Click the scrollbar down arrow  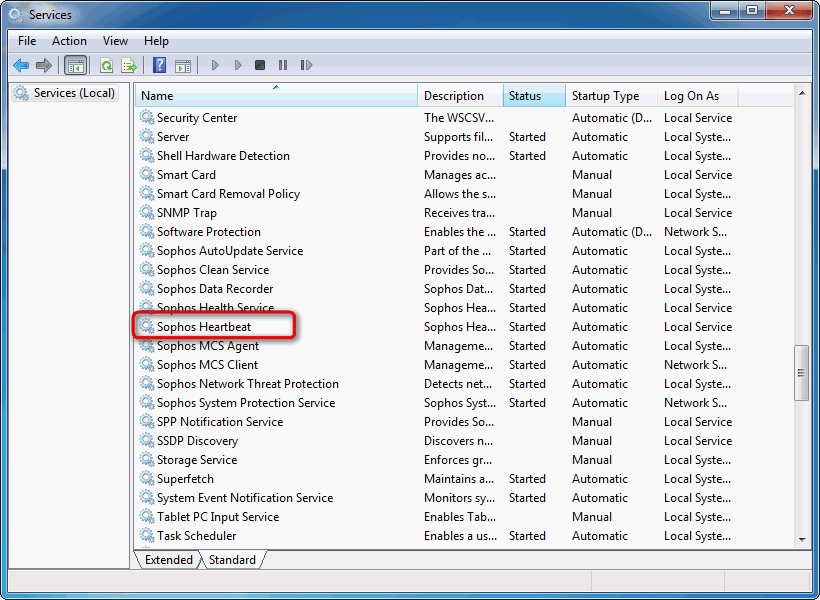(x=802, y=540)
